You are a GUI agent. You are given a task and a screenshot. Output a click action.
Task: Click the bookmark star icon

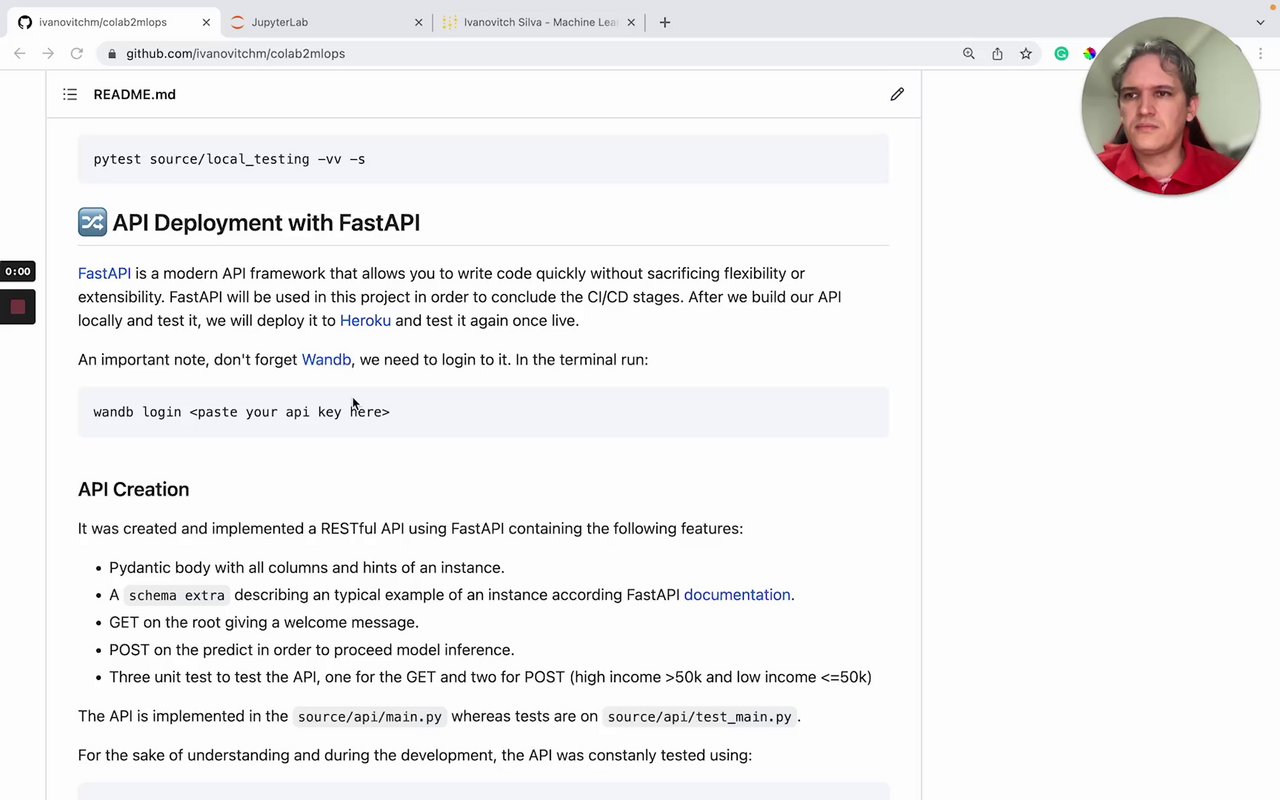(x=1026, y=54)
